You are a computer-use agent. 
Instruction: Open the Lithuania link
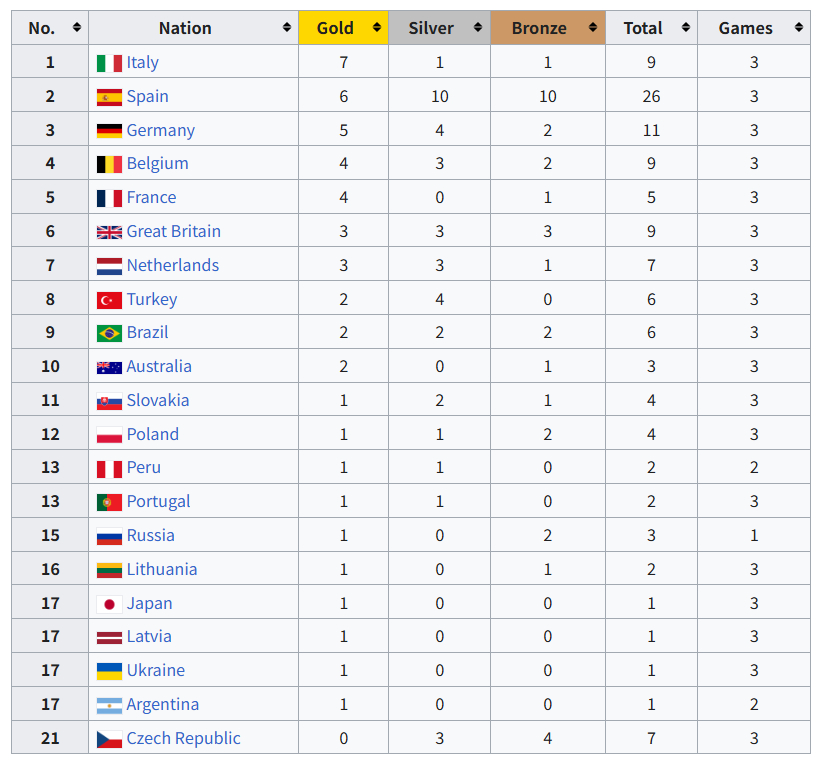(x=162, y=569)
